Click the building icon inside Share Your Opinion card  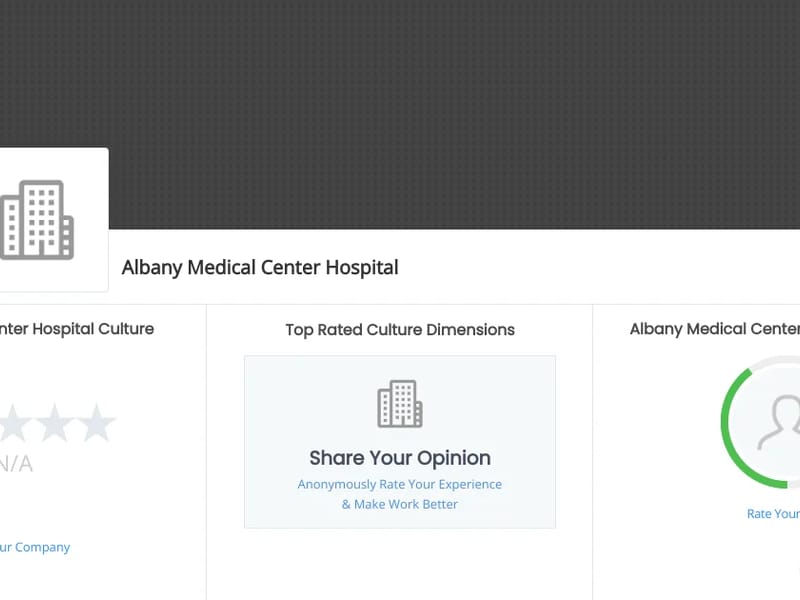(399, 405)
